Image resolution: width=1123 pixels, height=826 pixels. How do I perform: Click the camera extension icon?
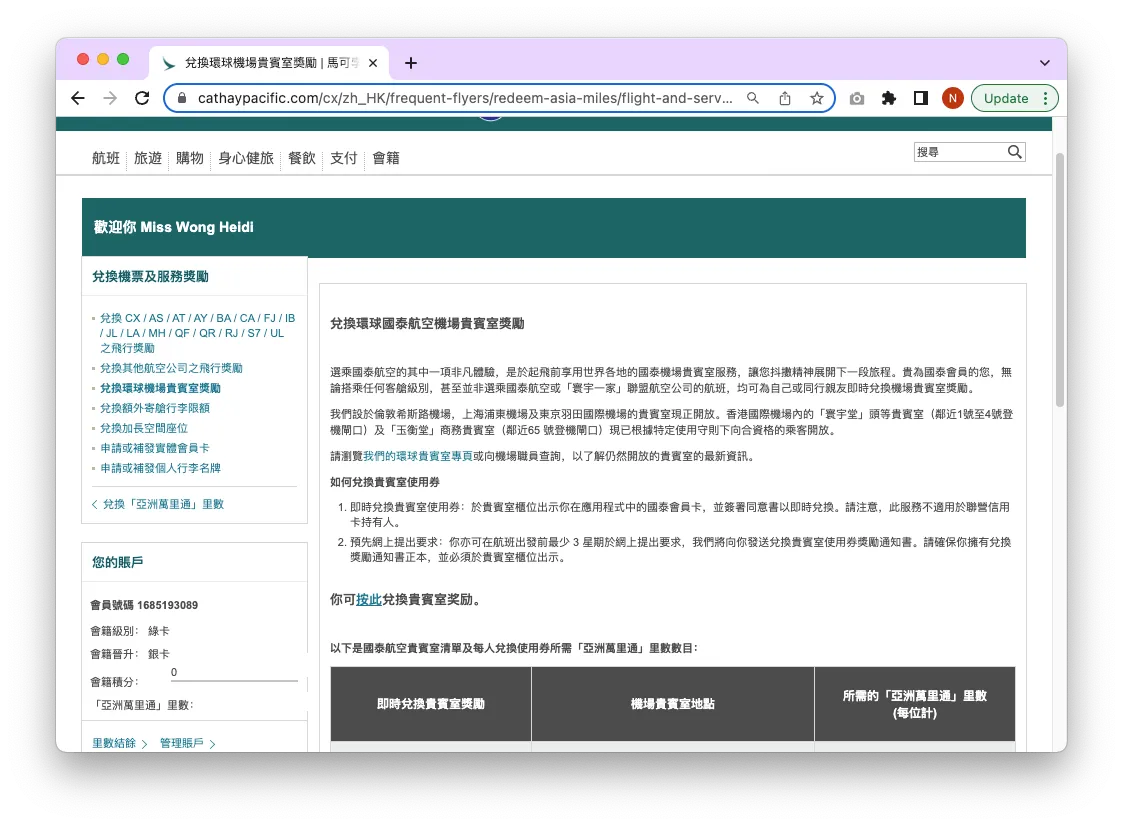point(857,98)
